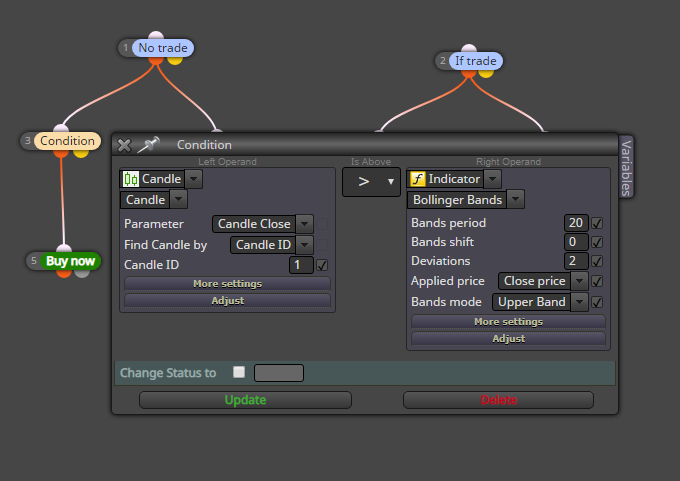Toggle the Deviations checkbox
This screenshot has height=481, width=680.
[x=597, y=261]
